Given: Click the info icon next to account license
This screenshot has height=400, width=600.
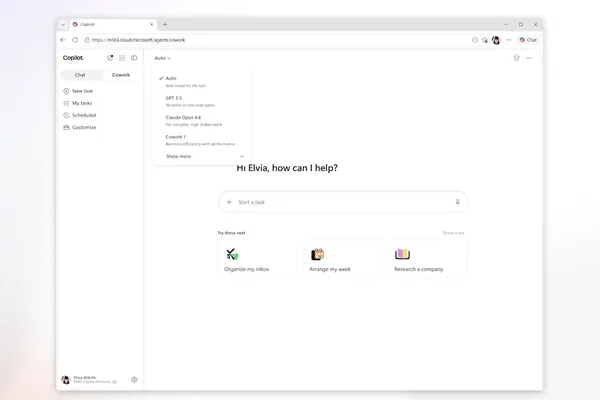Looking at the screenshot, I should [x=114, y=382].
